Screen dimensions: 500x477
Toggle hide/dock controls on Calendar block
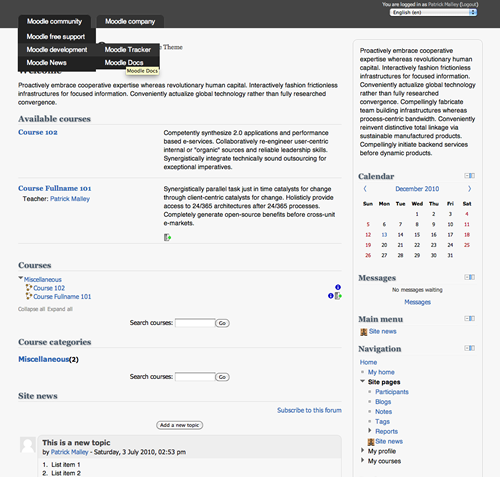coord(470,176)
